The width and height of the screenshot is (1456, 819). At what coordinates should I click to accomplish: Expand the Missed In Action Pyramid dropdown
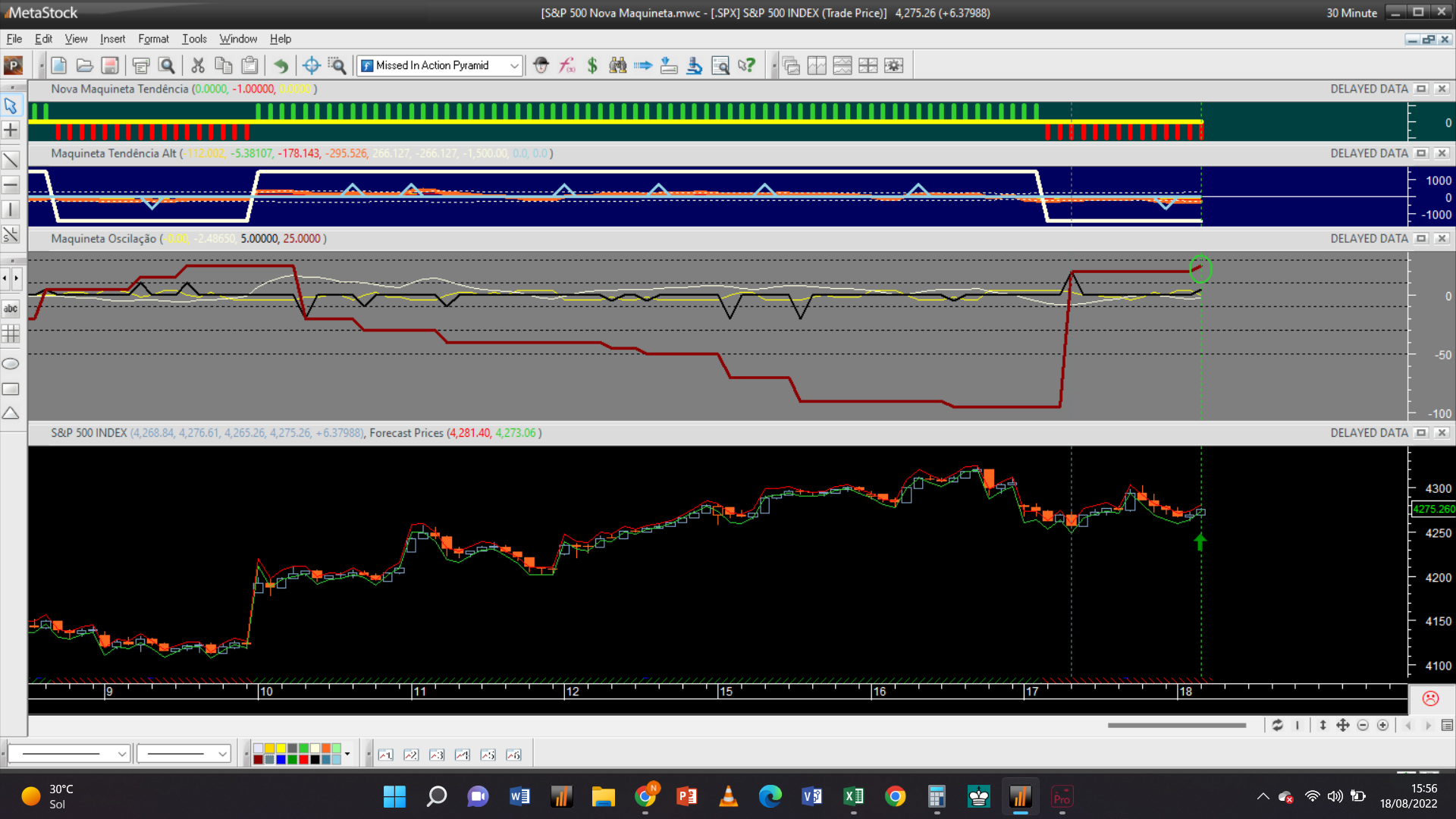(x=514, y=66)
